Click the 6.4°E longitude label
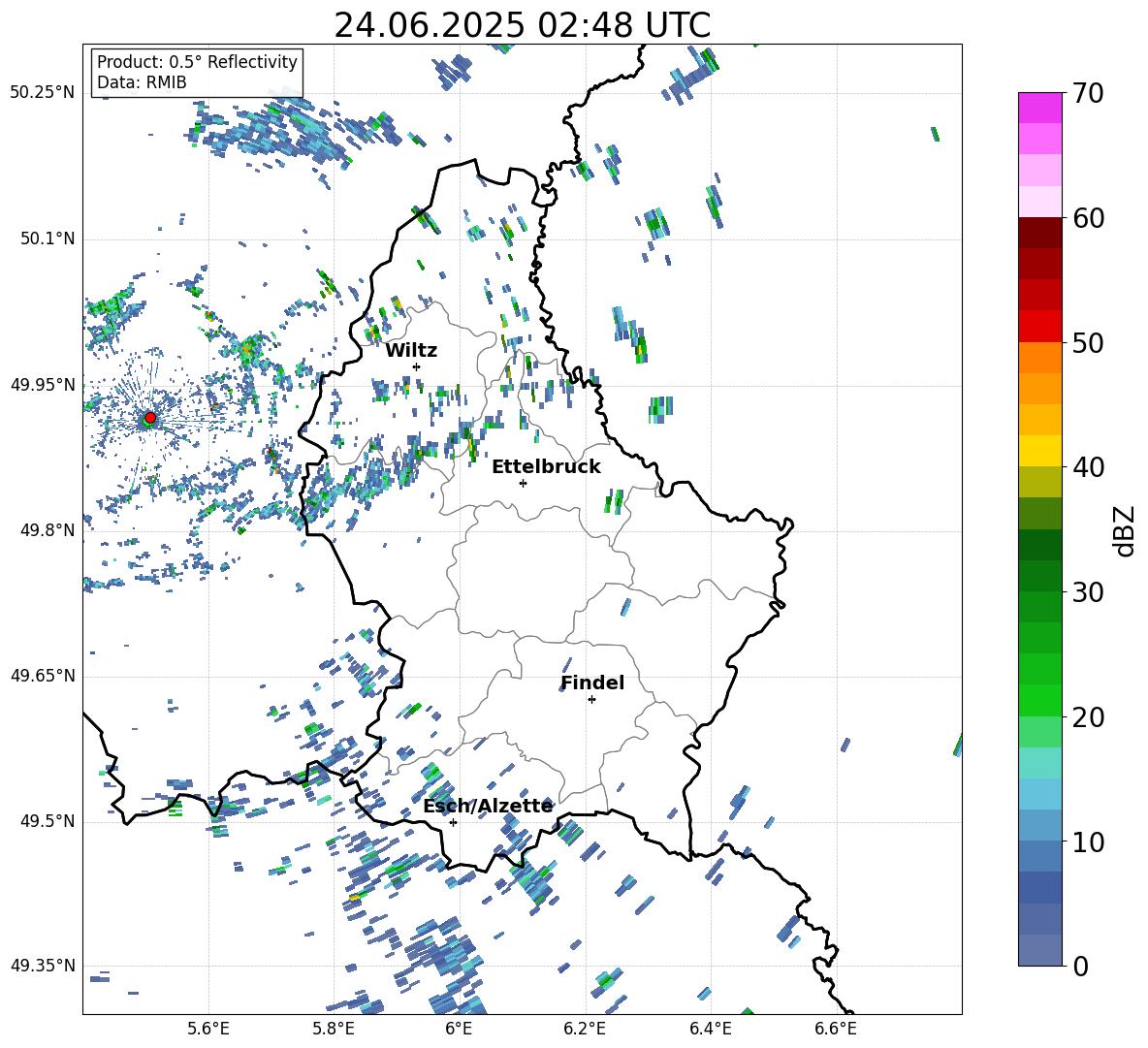The image size is (1148, 1048). pos(710,1029)
